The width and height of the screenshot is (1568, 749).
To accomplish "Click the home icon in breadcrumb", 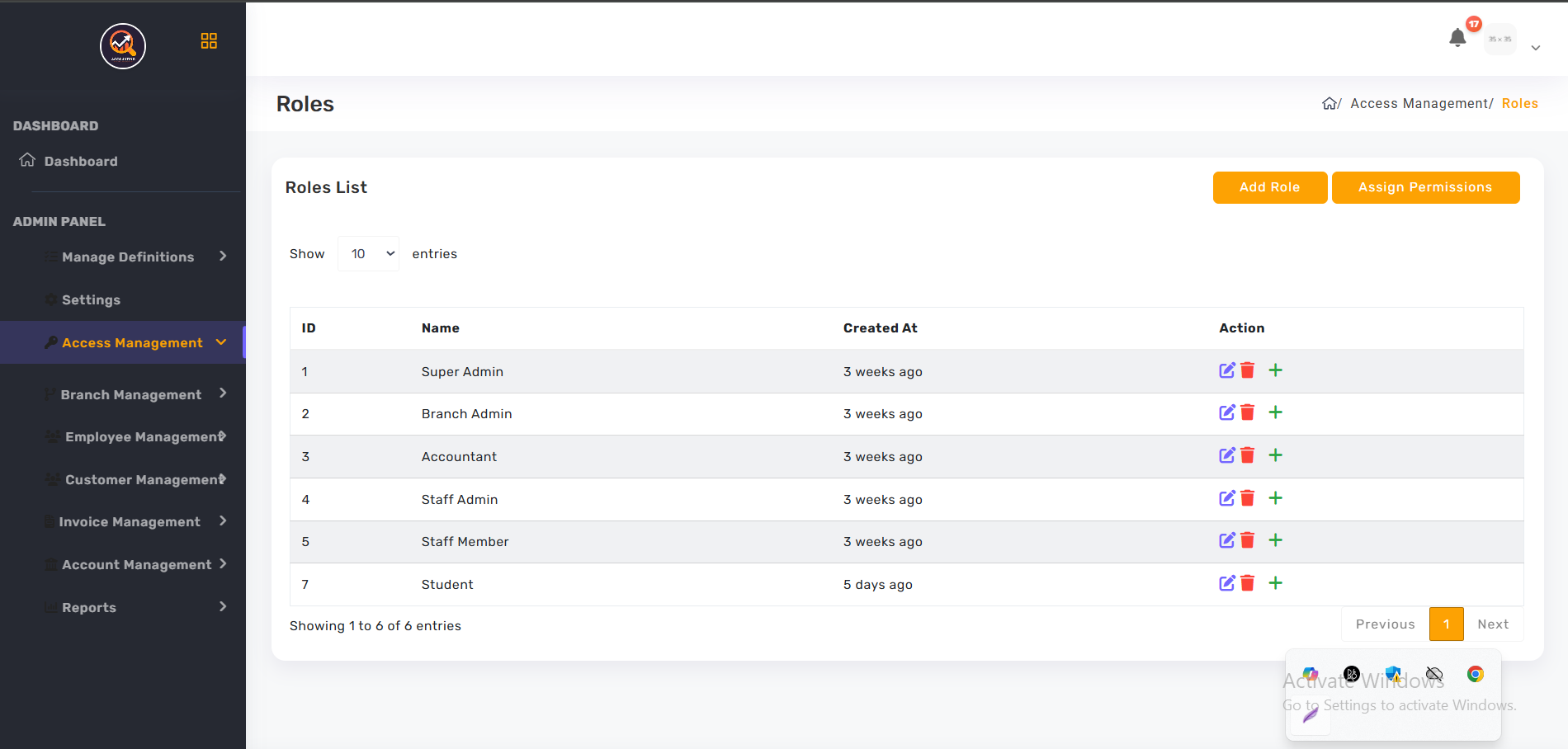I will 1329,104.
